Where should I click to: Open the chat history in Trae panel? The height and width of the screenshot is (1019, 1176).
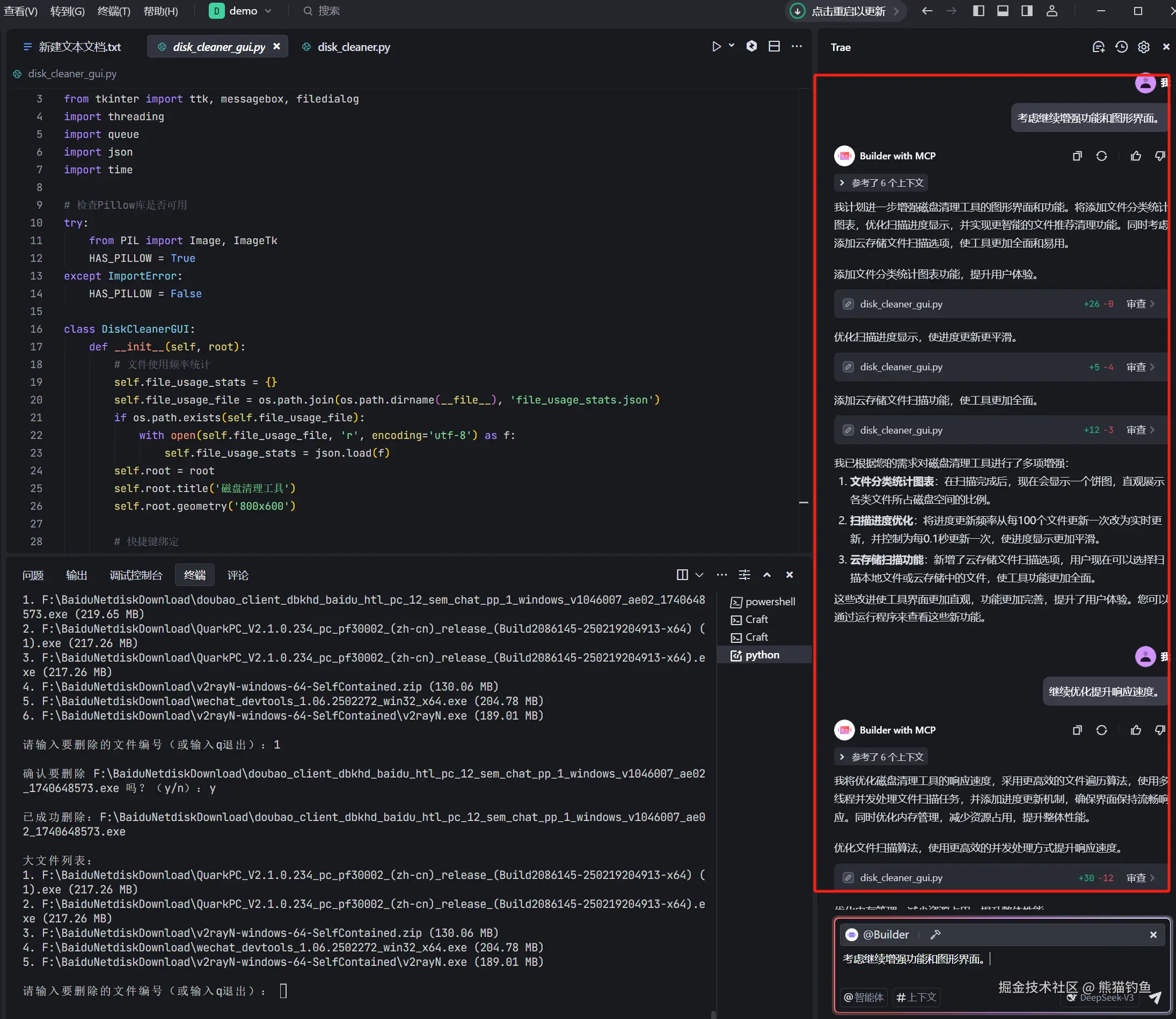point(1121,47)
